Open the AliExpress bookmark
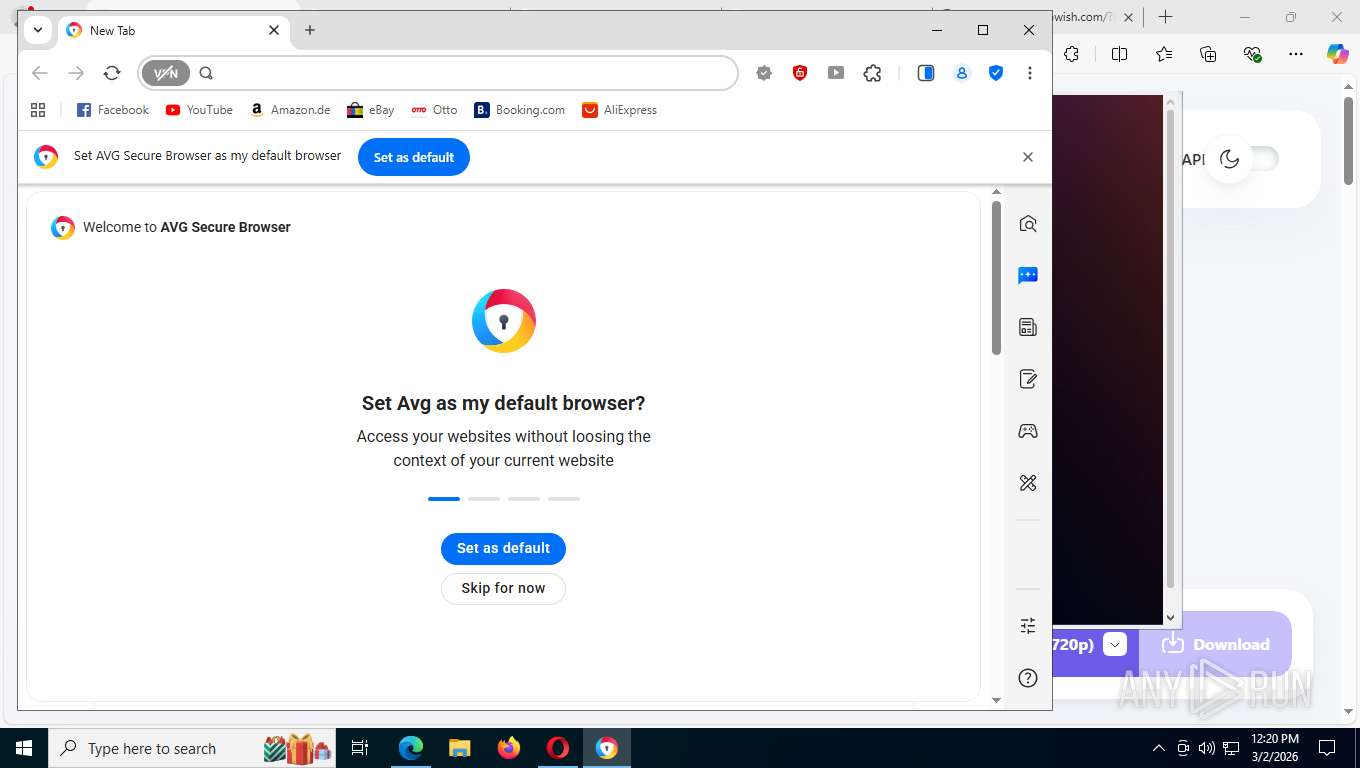 620,110
